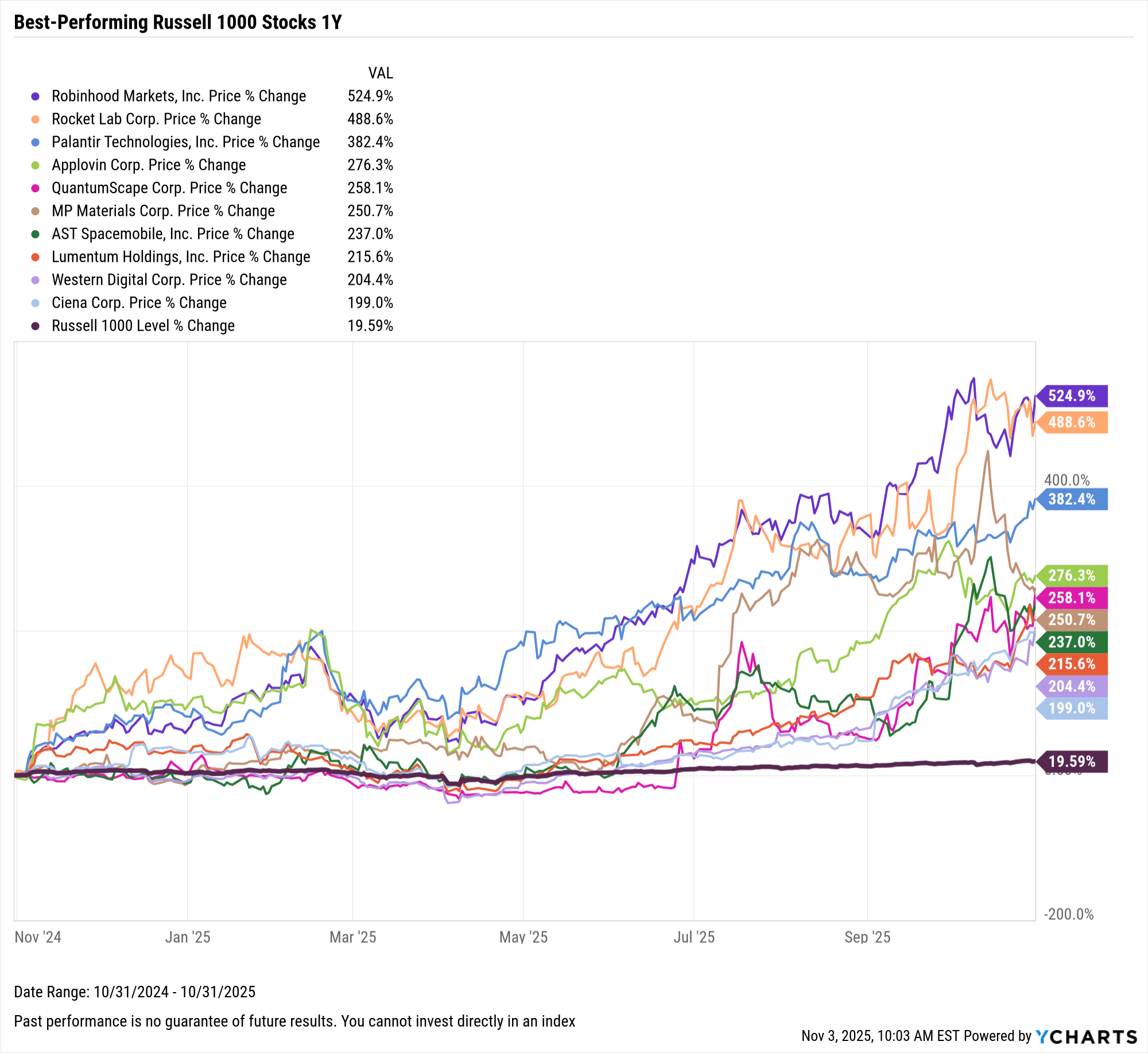Screen dimensions: 1148x1053
Task: Click the VAL column header
Action: 381,73
